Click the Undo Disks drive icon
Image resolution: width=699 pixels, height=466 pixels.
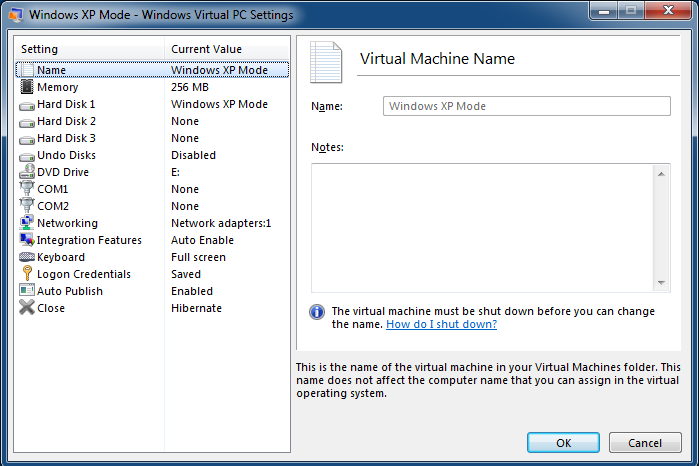pyautogui.click(x=27, y=157)
